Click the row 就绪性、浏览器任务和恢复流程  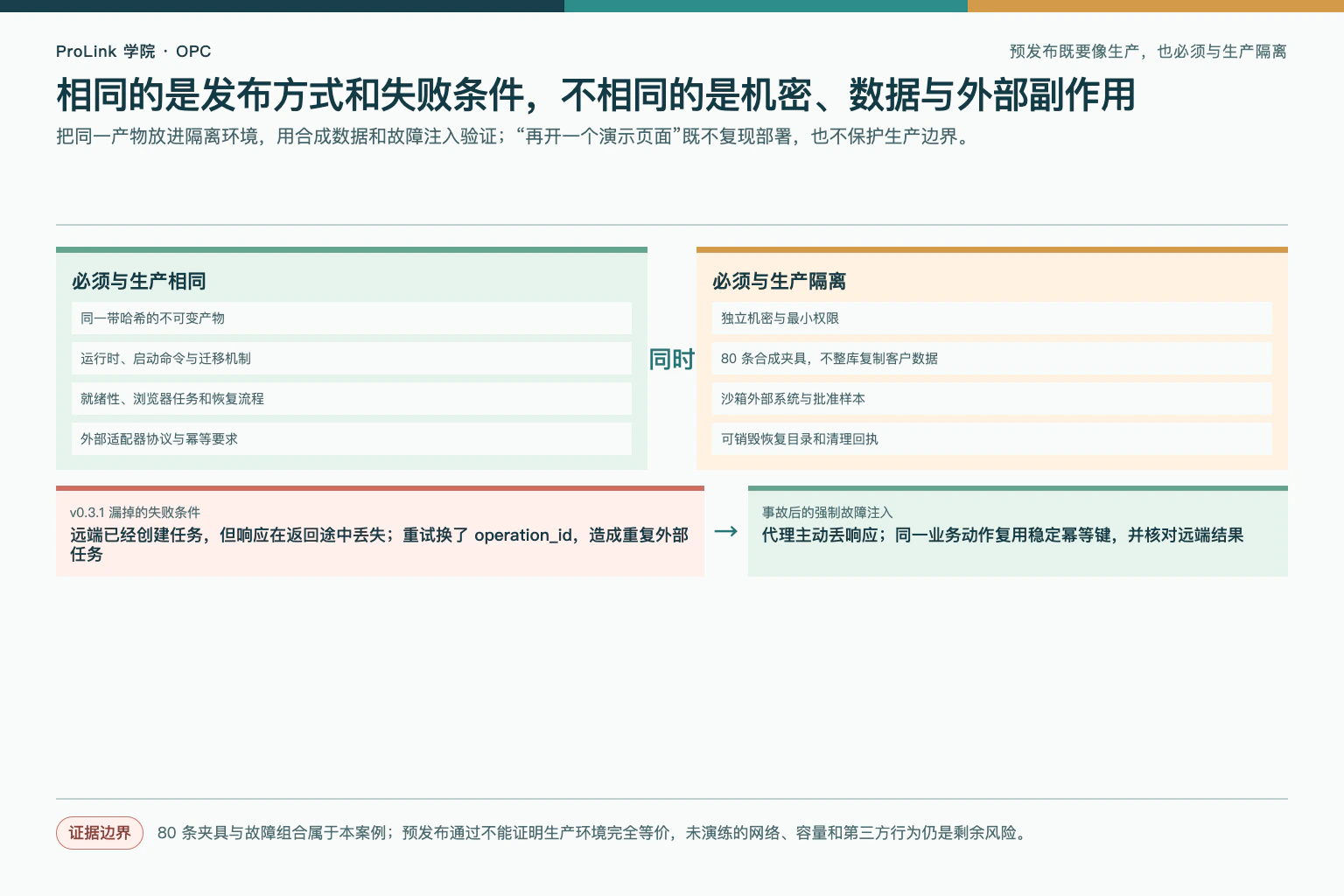[352, 399]
